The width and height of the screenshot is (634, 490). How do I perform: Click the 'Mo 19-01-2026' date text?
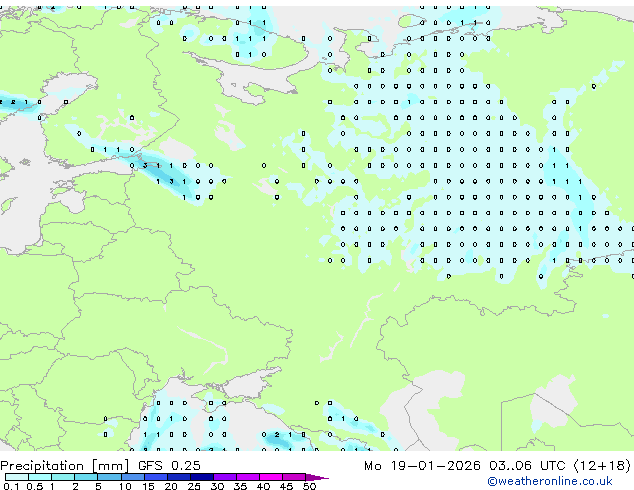pos(422,466)
